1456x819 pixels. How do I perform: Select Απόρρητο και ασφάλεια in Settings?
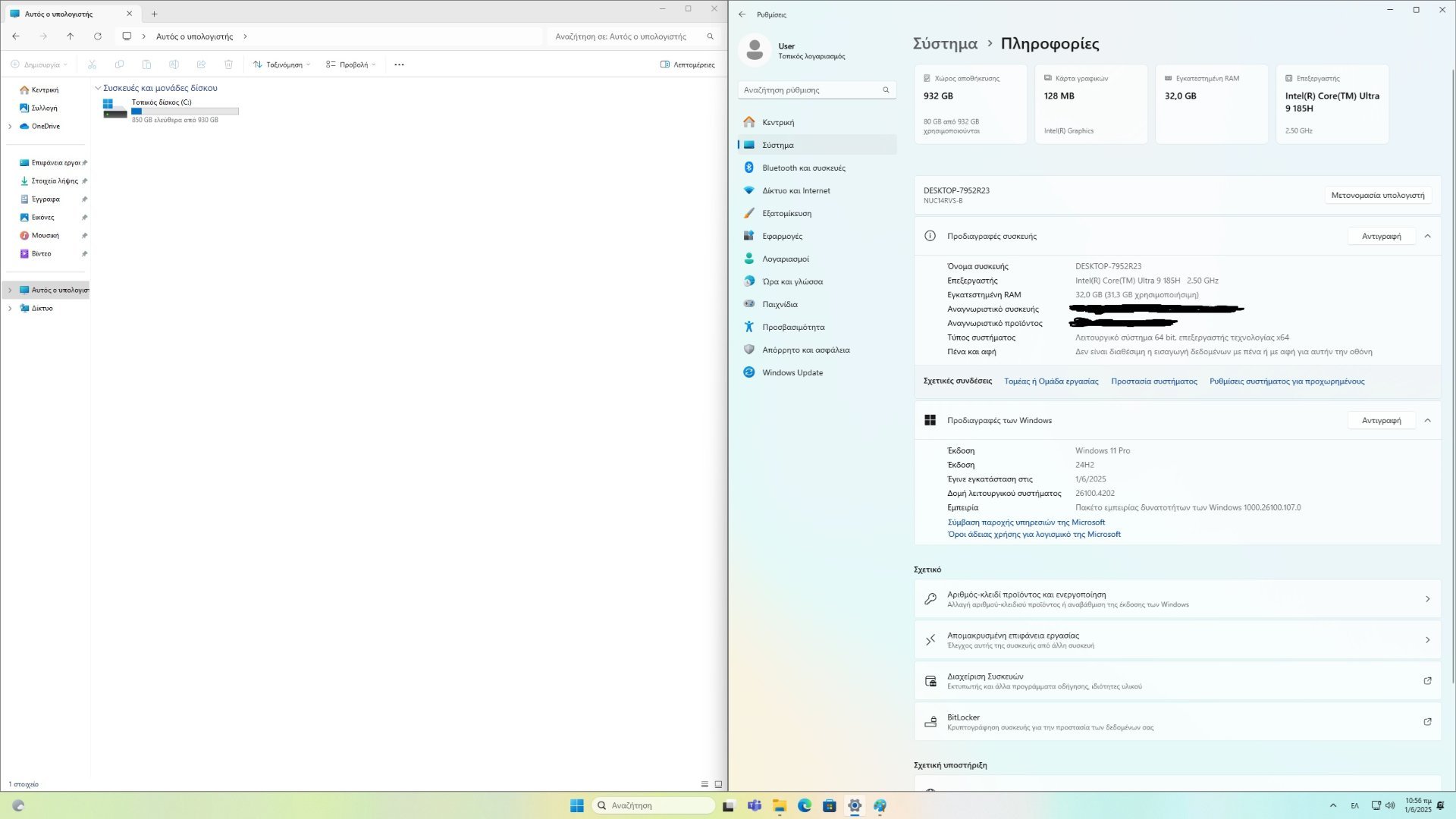[817, 350]
